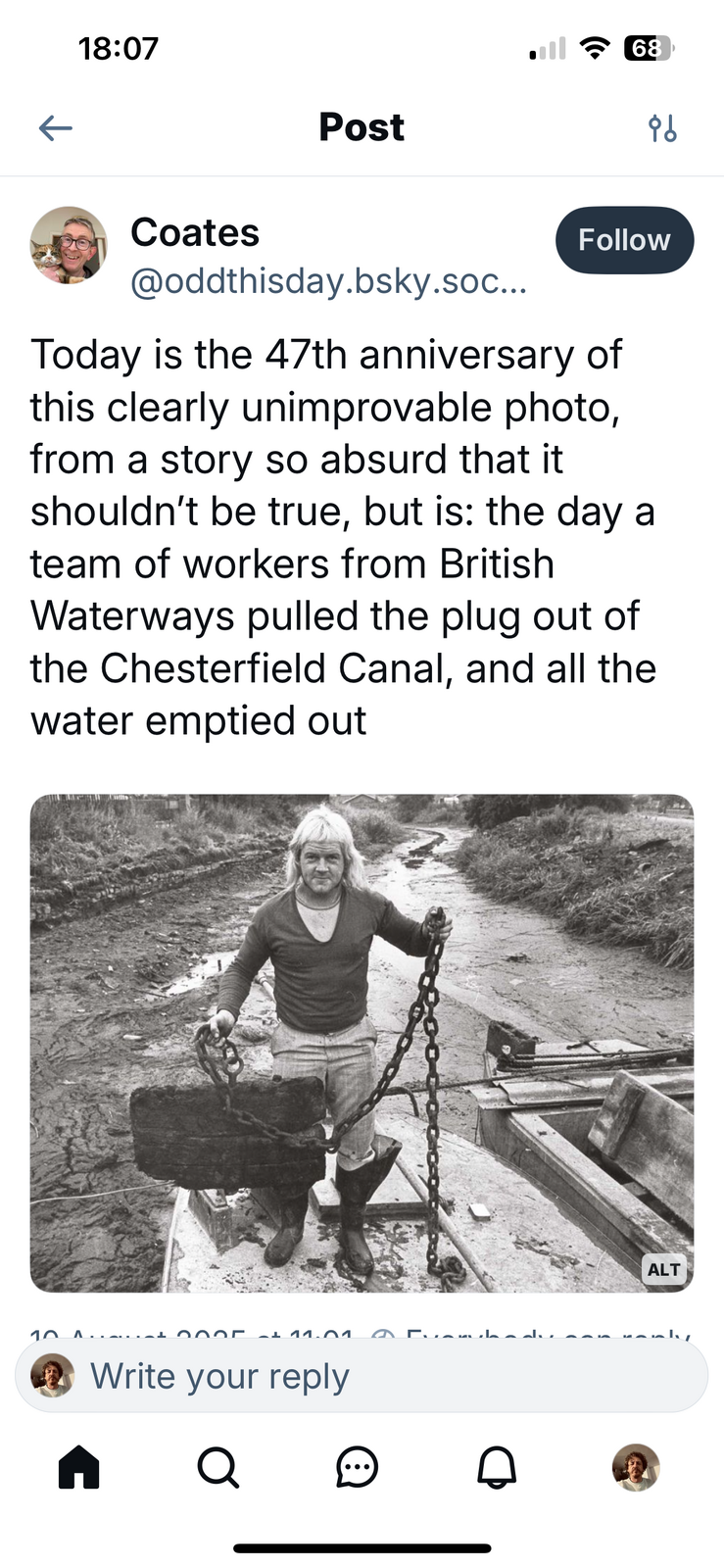Screen dimensions: 724x1568
Task: Tap the back arrow
Action: click(x=56, y=127)
